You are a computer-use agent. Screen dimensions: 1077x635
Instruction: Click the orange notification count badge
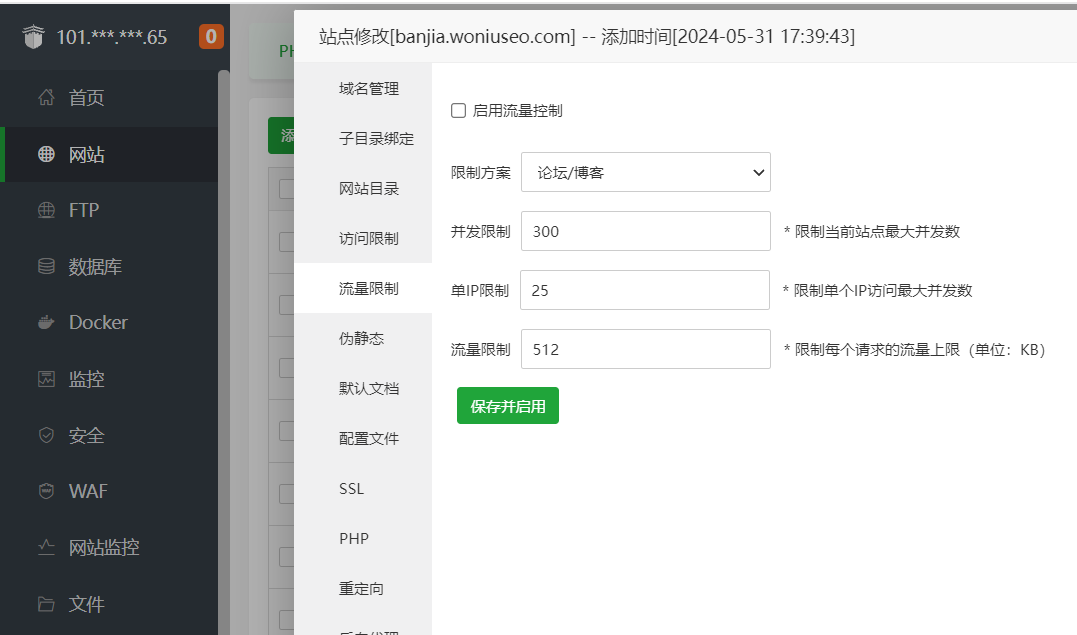[211, 38]
